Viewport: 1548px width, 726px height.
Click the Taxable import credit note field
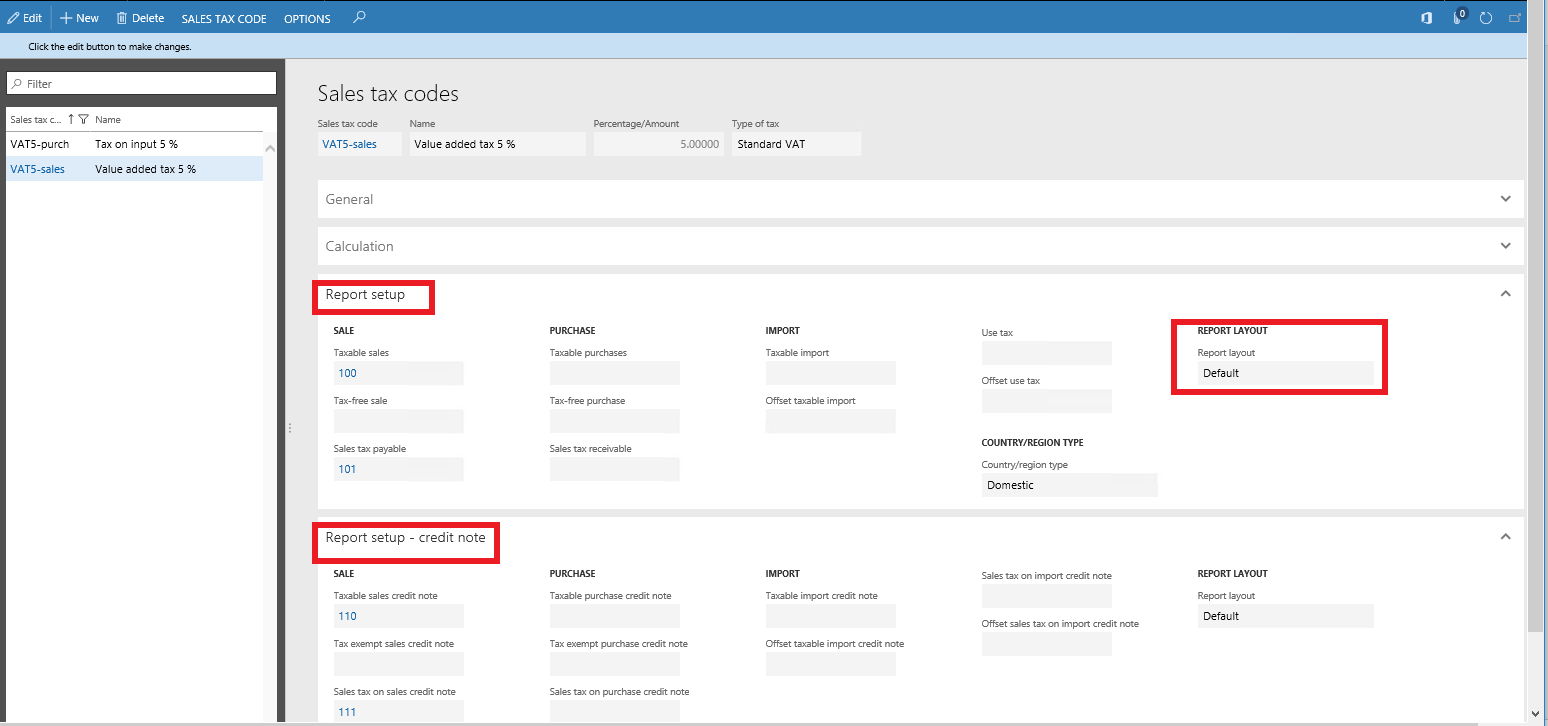(x=830, y=616)
